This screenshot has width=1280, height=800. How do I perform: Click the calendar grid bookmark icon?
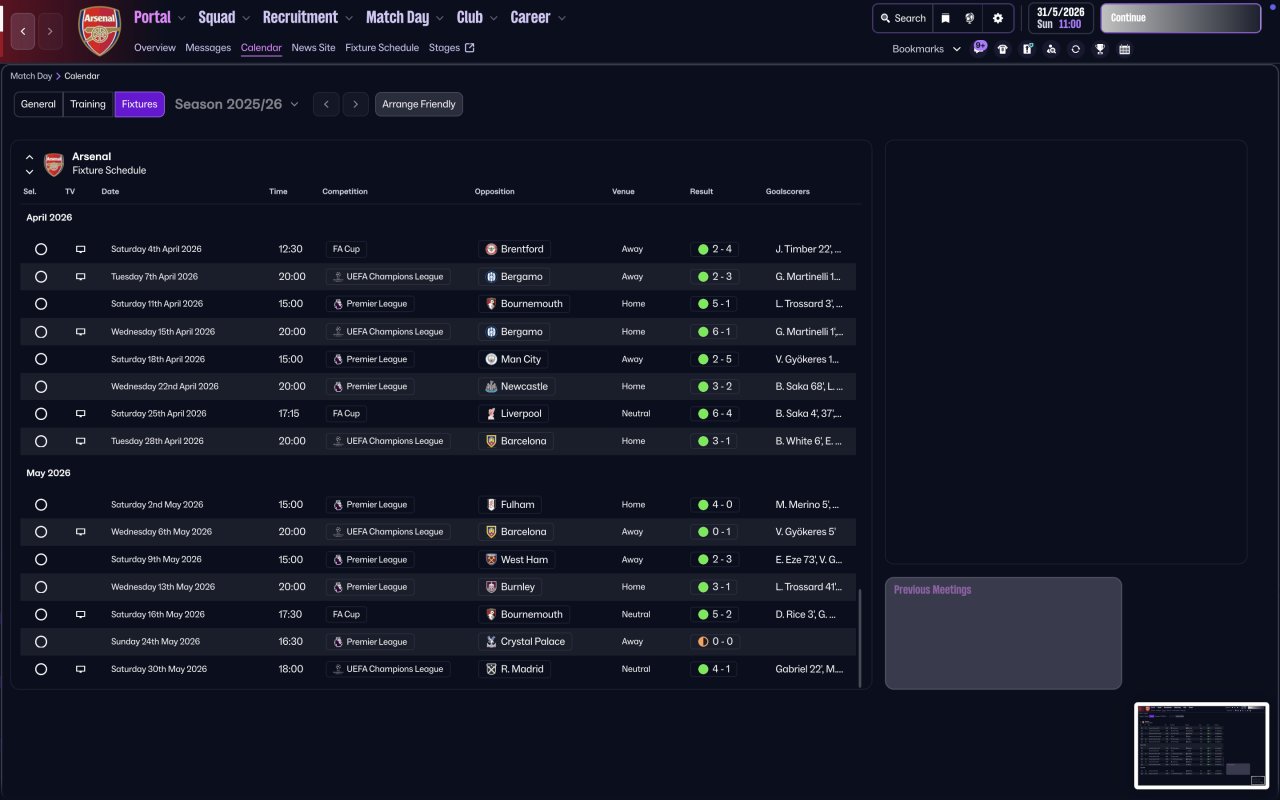click(1124, 49)
